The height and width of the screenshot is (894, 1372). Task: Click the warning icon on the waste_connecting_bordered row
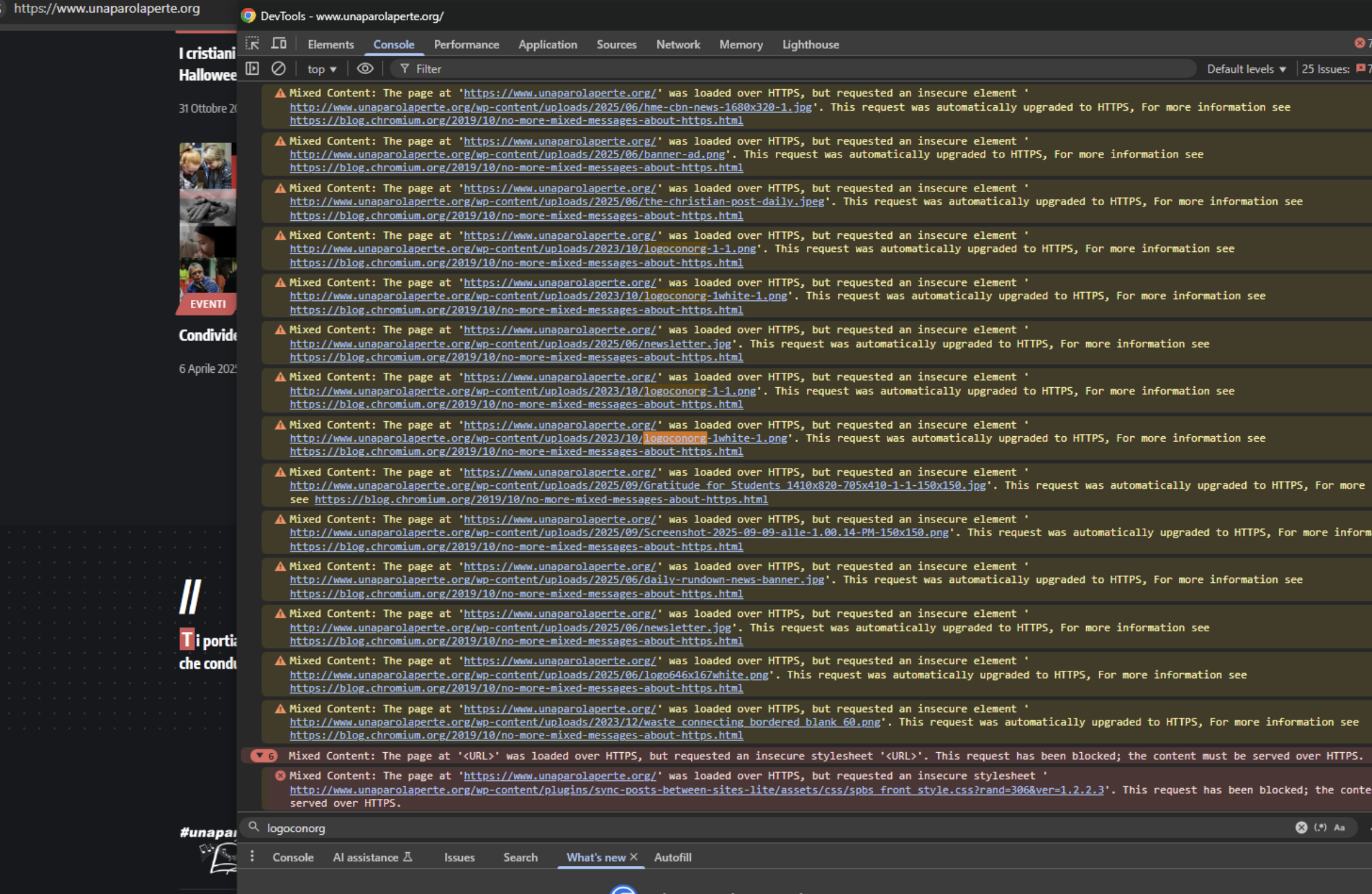point(280,709)
